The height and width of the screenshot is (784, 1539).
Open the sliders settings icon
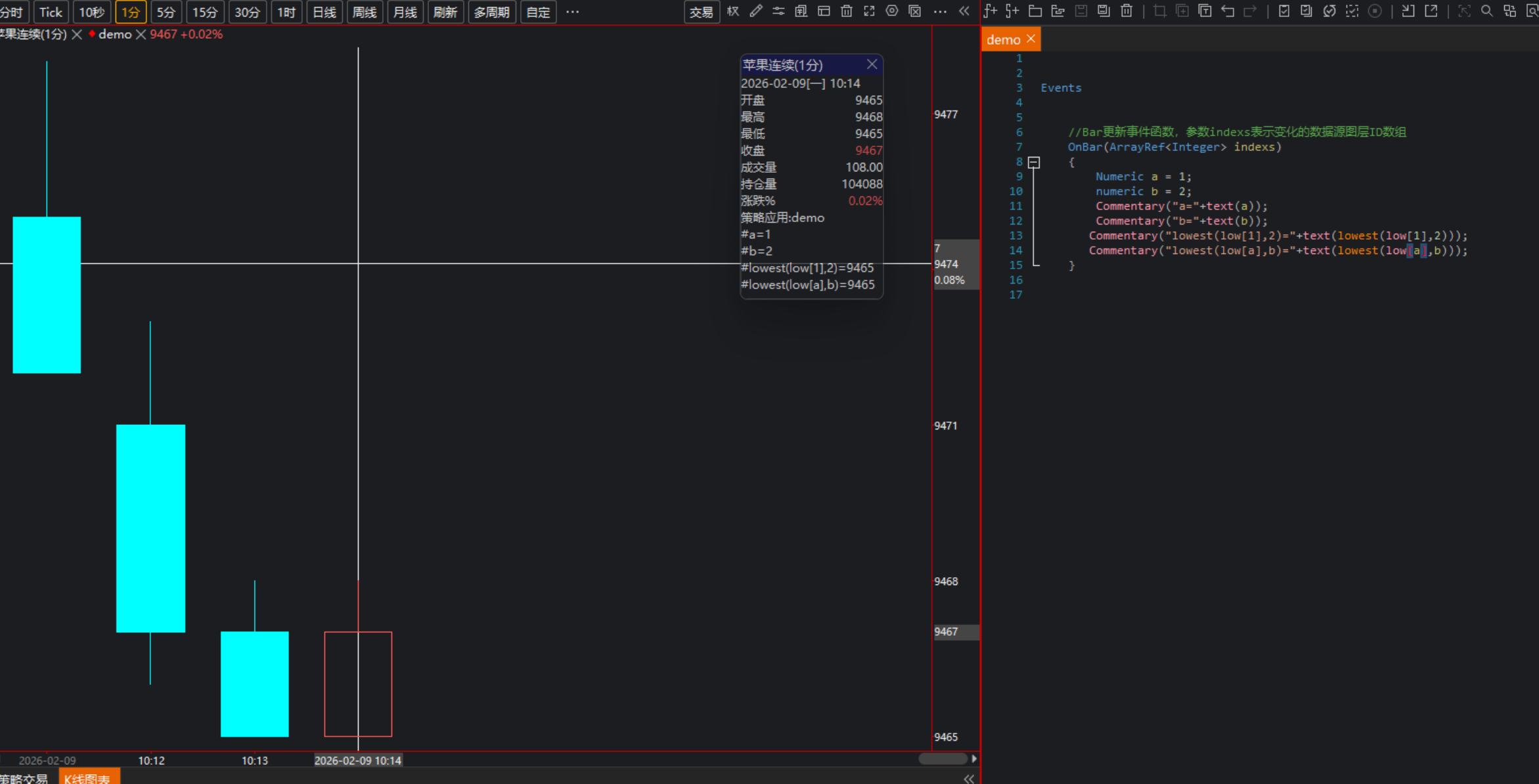pos(778,11)
